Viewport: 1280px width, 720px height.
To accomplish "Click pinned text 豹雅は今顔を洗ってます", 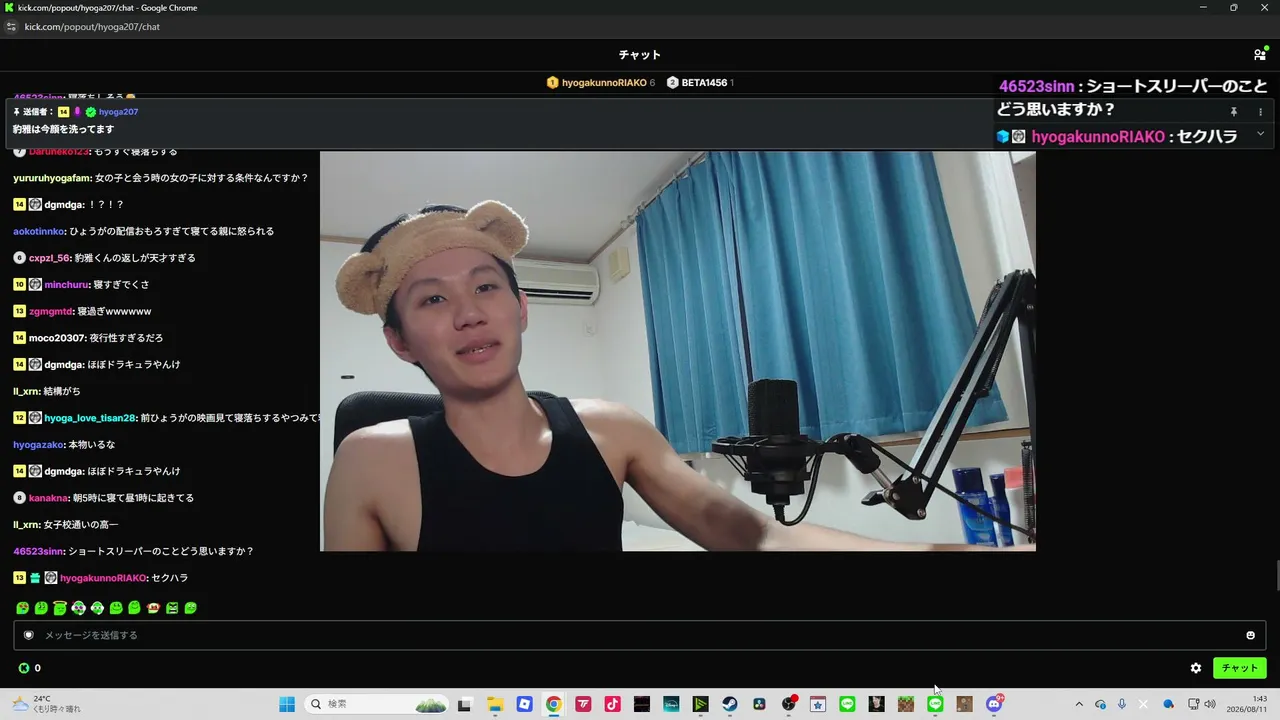I will [x=63, y=129].
